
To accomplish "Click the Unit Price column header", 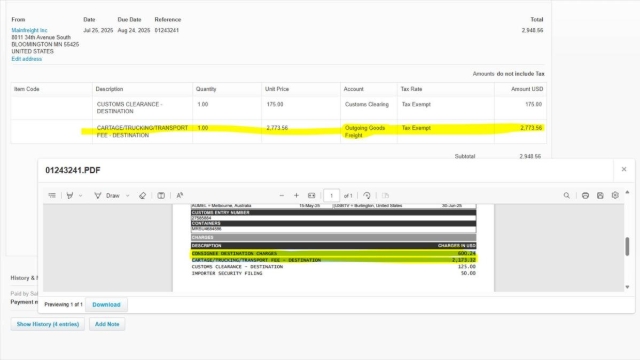I will click(x=277, y=89).
